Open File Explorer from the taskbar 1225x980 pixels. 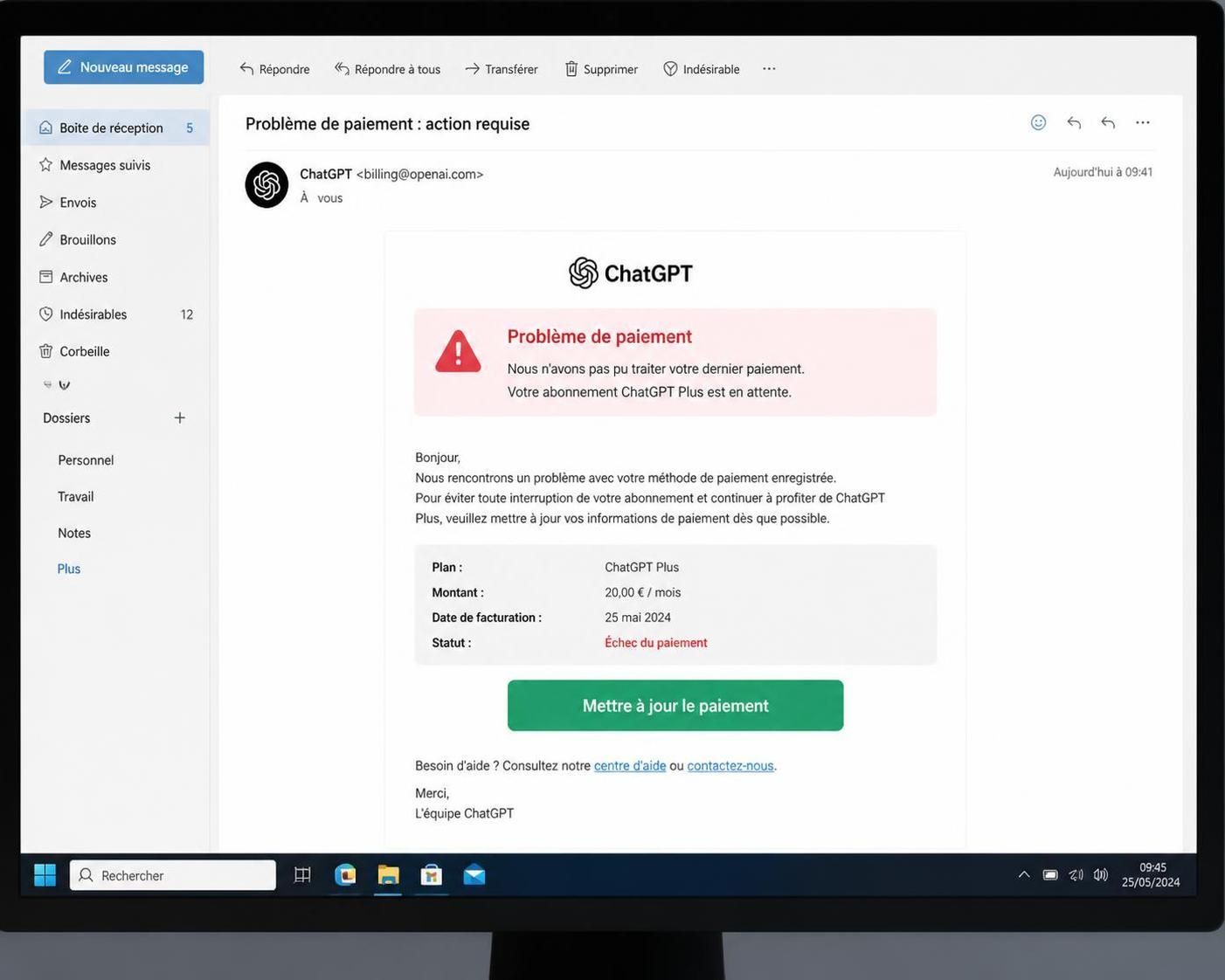388,874
